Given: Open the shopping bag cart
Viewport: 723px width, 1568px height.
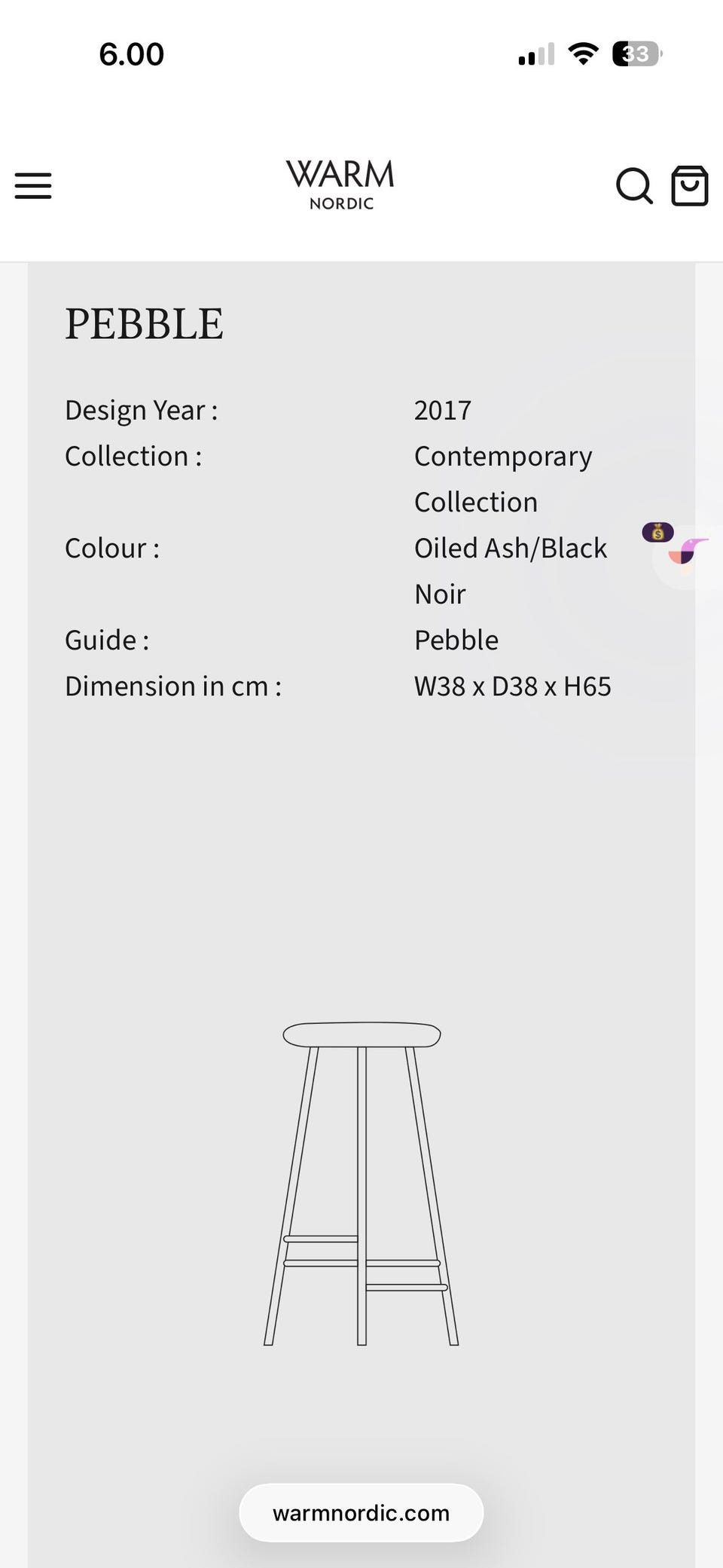Looking at the screenshot, I should coord(690,185).
